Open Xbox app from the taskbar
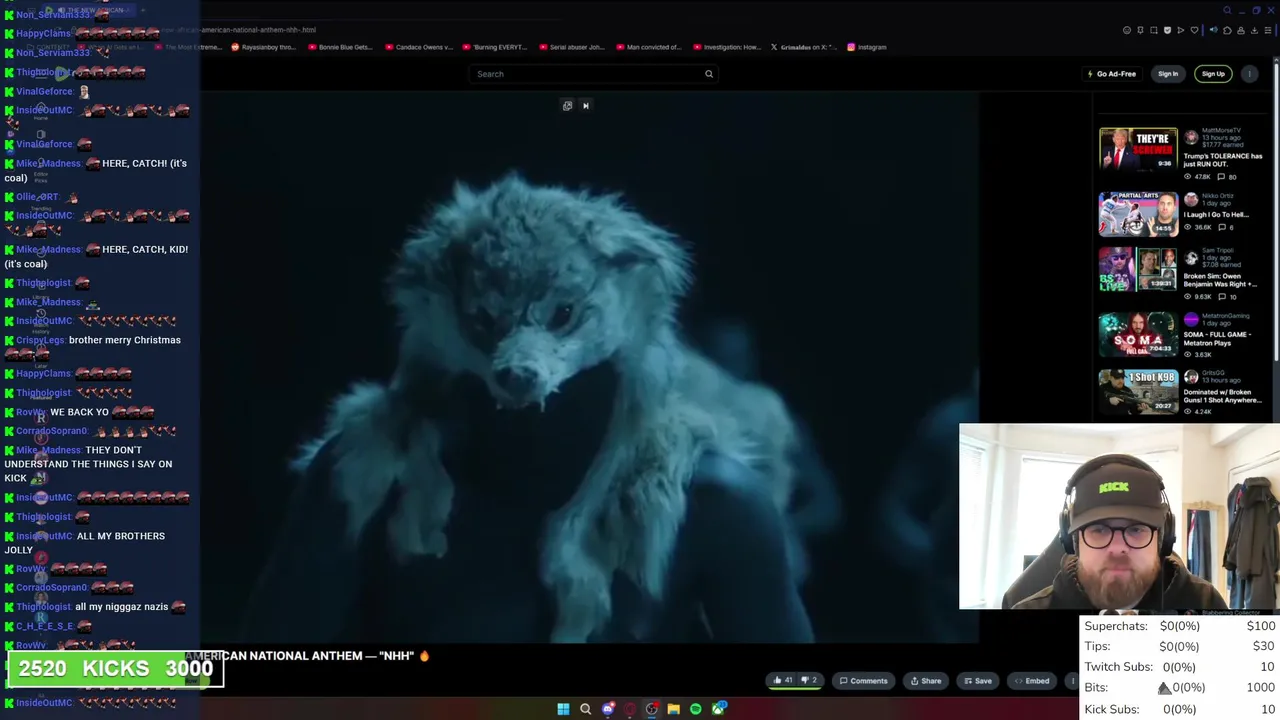The height and width of the screenshot is (720, 1280). pyautogui.click(x=719, y=709)
